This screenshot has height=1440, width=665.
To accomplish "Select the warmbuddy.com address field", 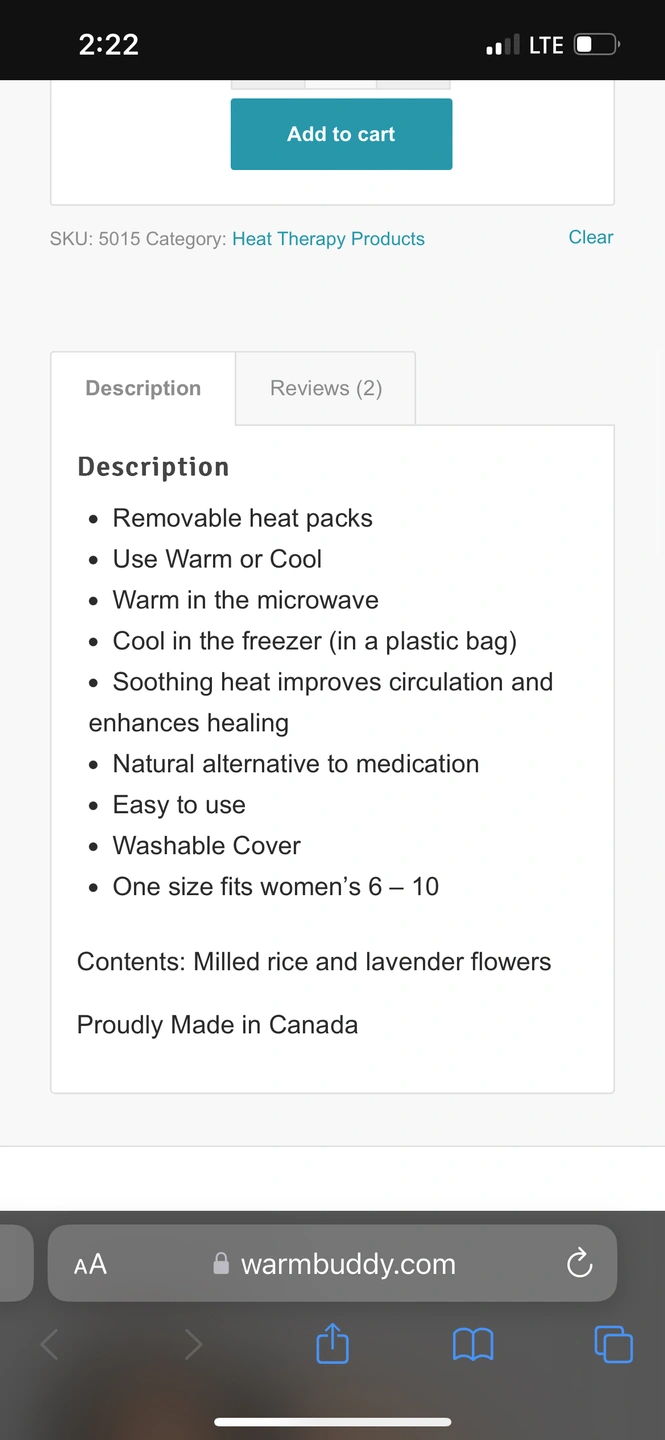I will 348,1264.
